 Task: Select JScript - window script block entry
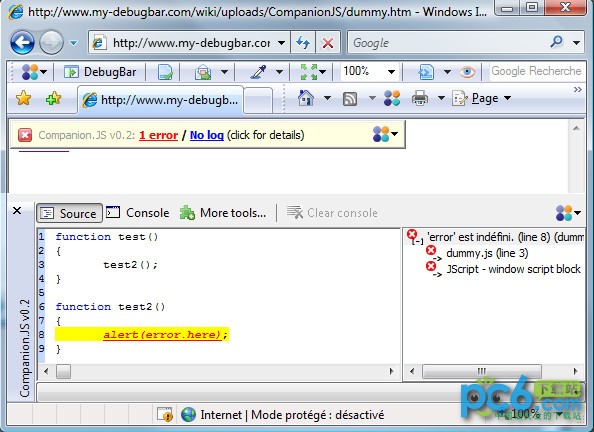point(513,269)
